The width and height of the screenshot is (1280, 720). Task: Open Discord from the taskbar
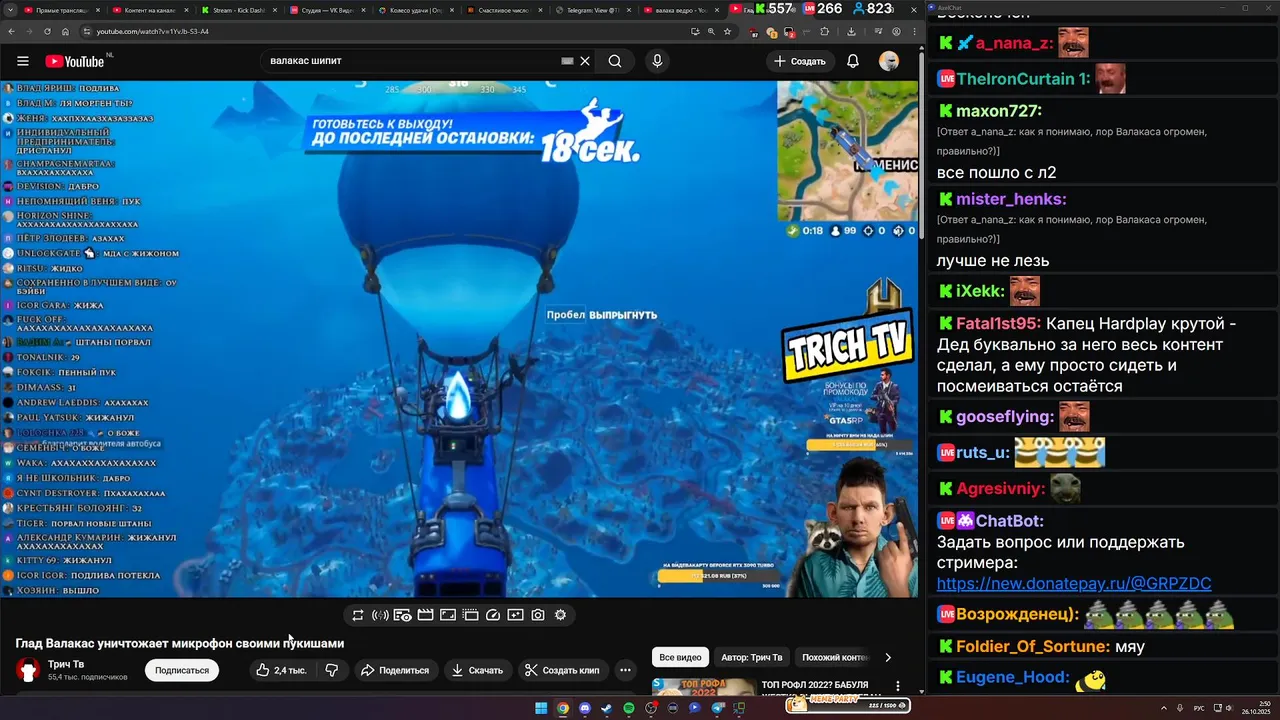(585, 708)
